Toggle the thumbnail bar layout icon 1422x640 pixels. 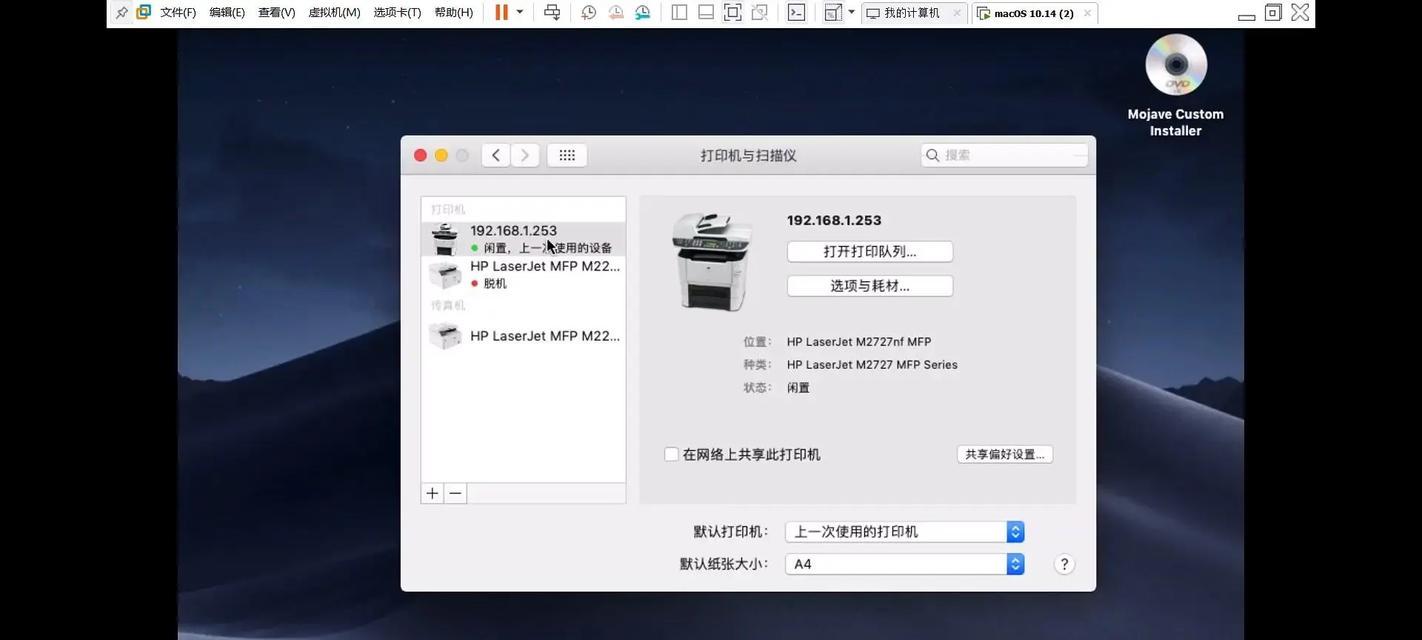click(706, 12)
